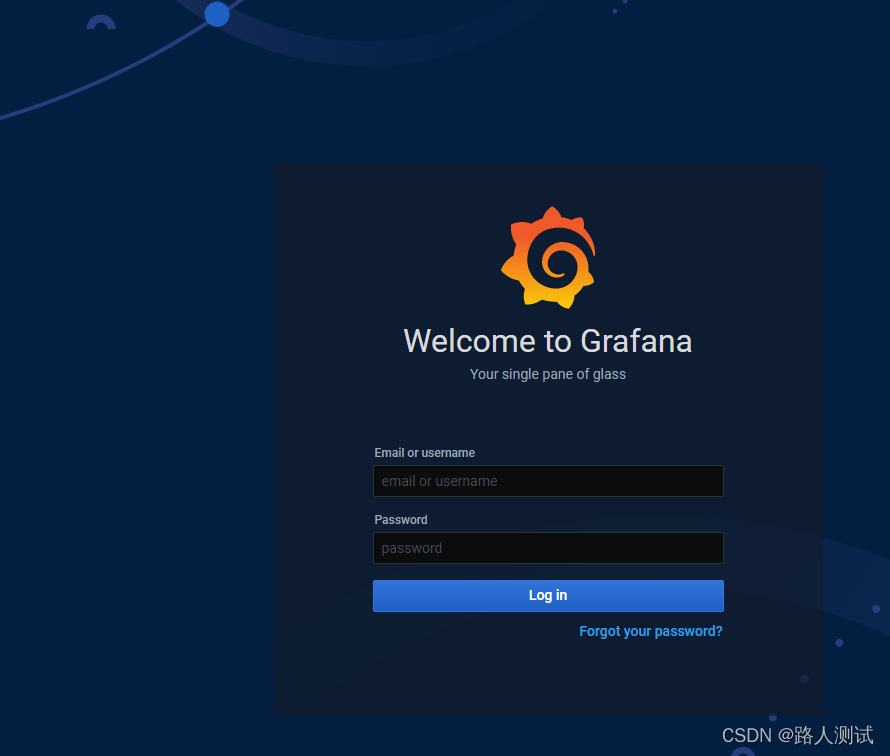
Task: Focus the Email or username input field
Action: pos(548,481)
